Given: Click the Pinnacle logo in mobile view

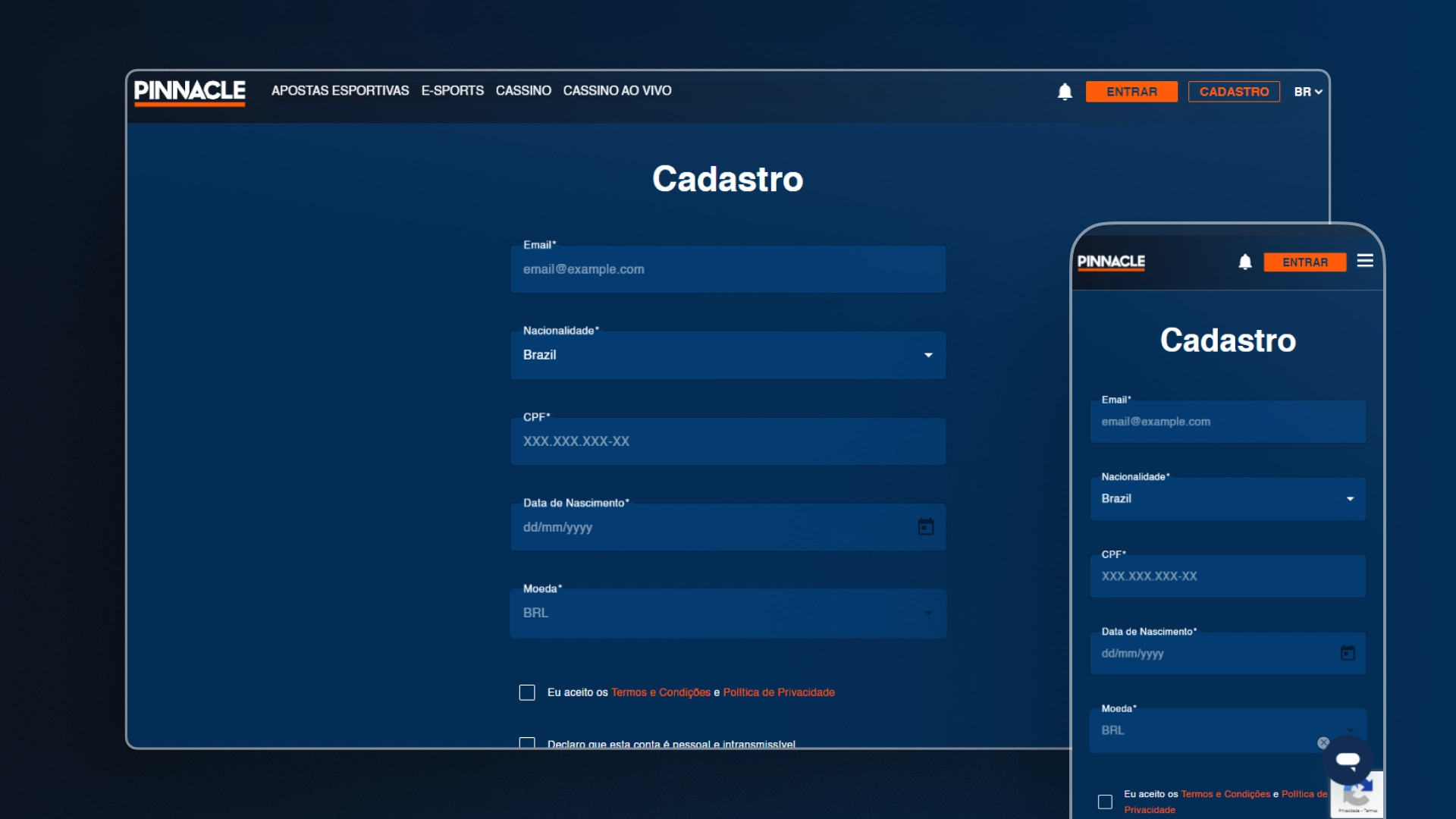Looking at the screenshot, I should click(x=1111, y=262).
